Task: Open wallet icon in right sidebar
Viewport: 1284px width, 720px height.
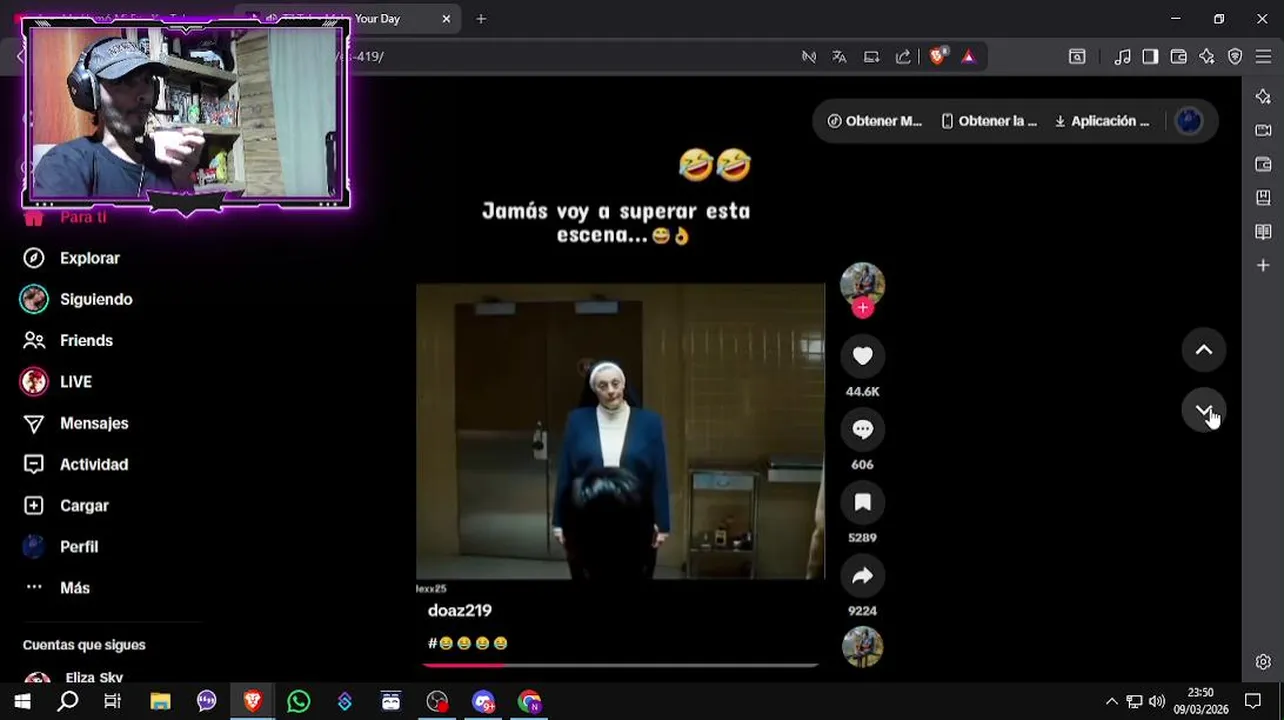Action: pyautogui.click(x=1263, y=164)
